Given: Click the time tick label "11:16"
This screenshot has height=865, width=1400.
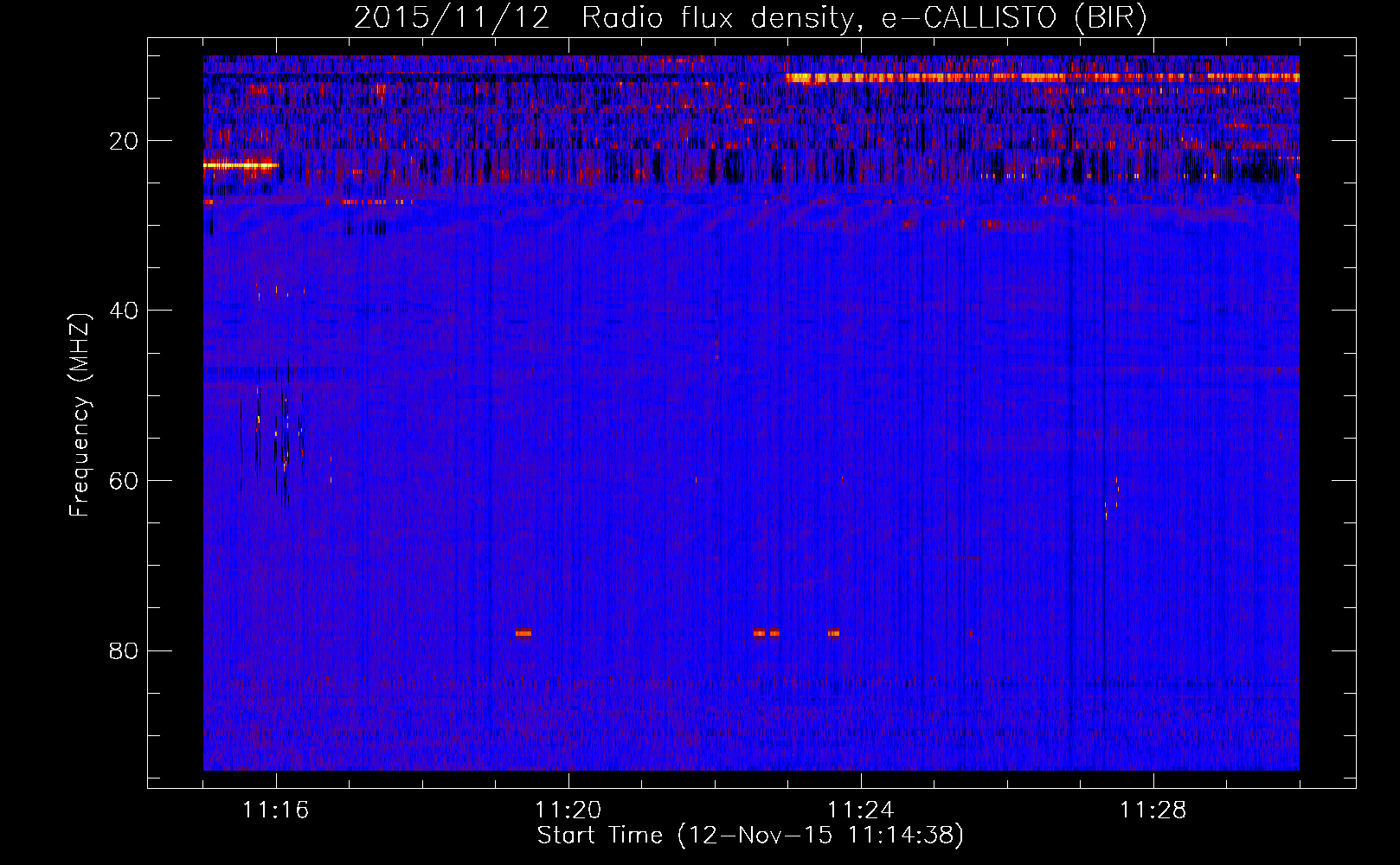Looking at the screenshot, I should tap(276, 811).
